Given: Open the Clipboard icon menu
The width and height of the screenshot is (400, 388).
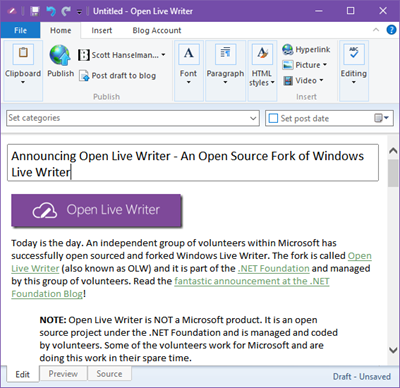Looking at the screenshot, I should click(x=23, y=54).
